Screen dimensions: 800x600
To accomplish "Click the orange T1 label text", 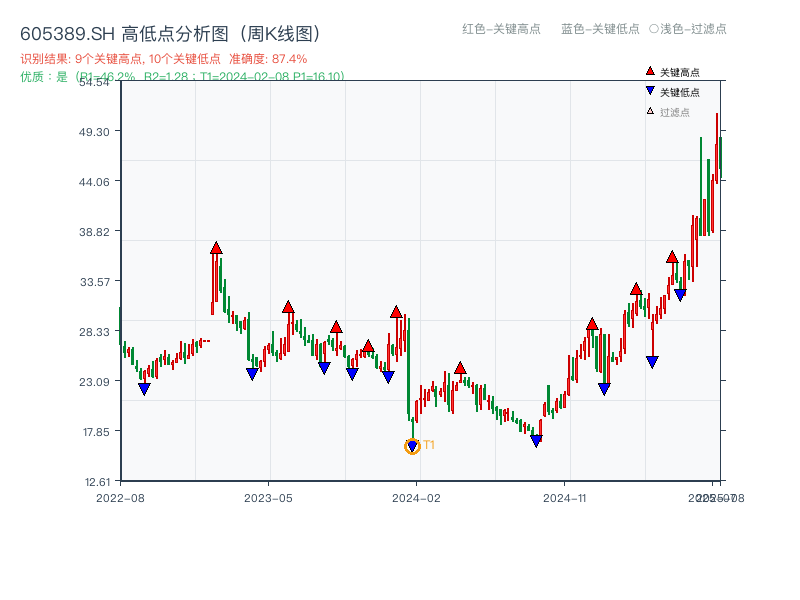I will coord(429,445).
